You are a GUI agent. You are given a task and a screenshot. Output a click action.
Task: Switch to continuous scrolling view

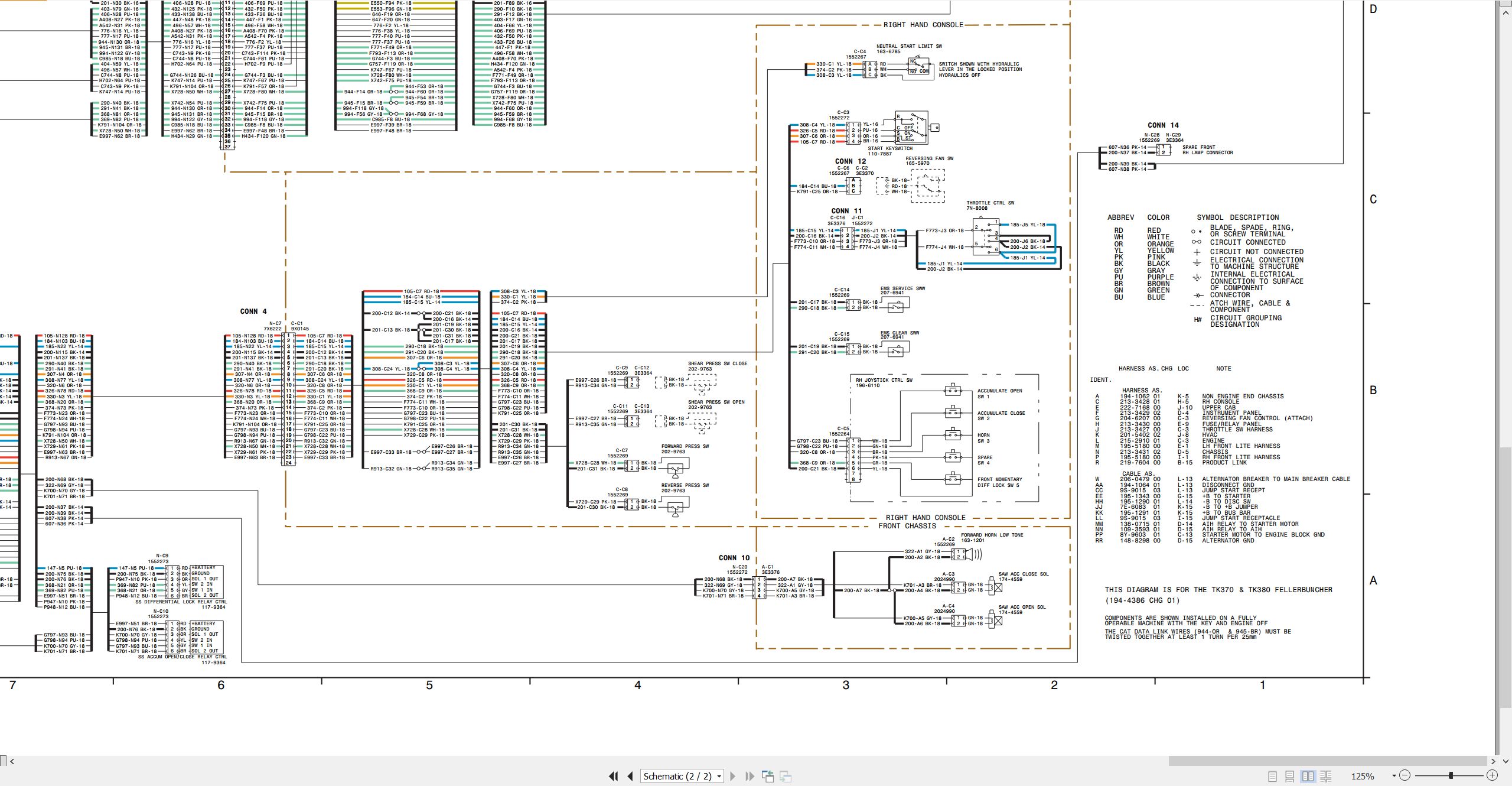click(x=1290, y=776)
